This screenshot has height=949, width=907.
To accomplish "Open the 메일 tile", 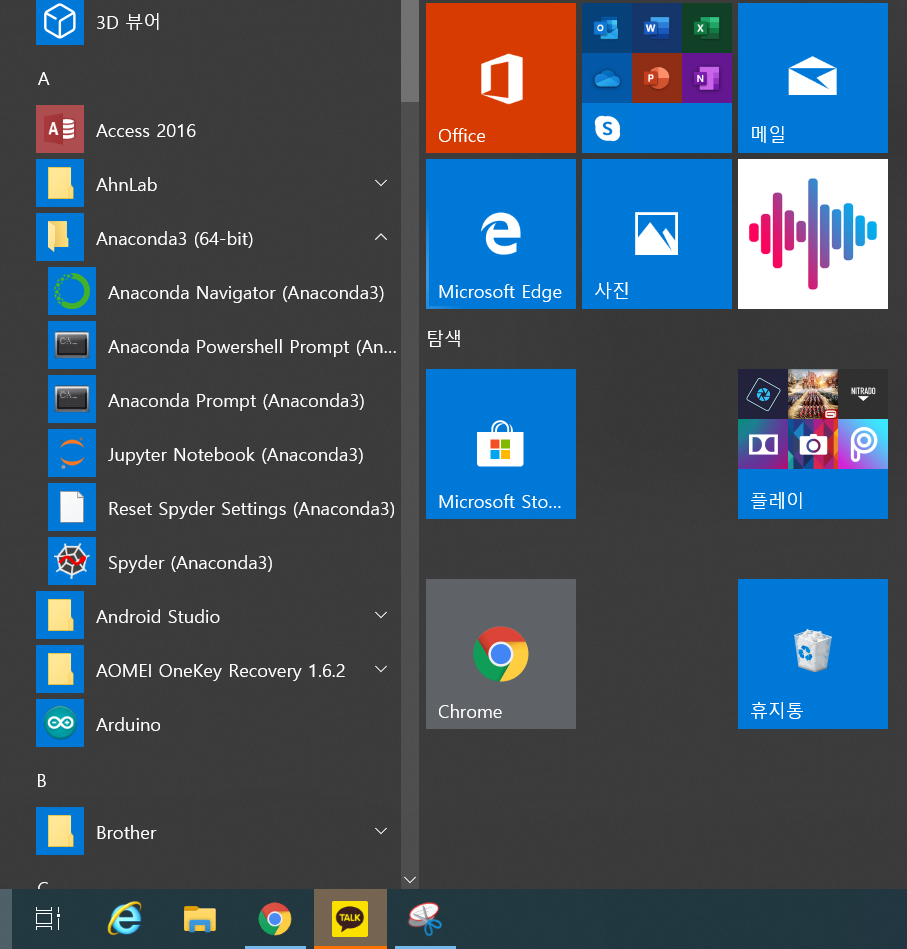I will pos(813,78).
